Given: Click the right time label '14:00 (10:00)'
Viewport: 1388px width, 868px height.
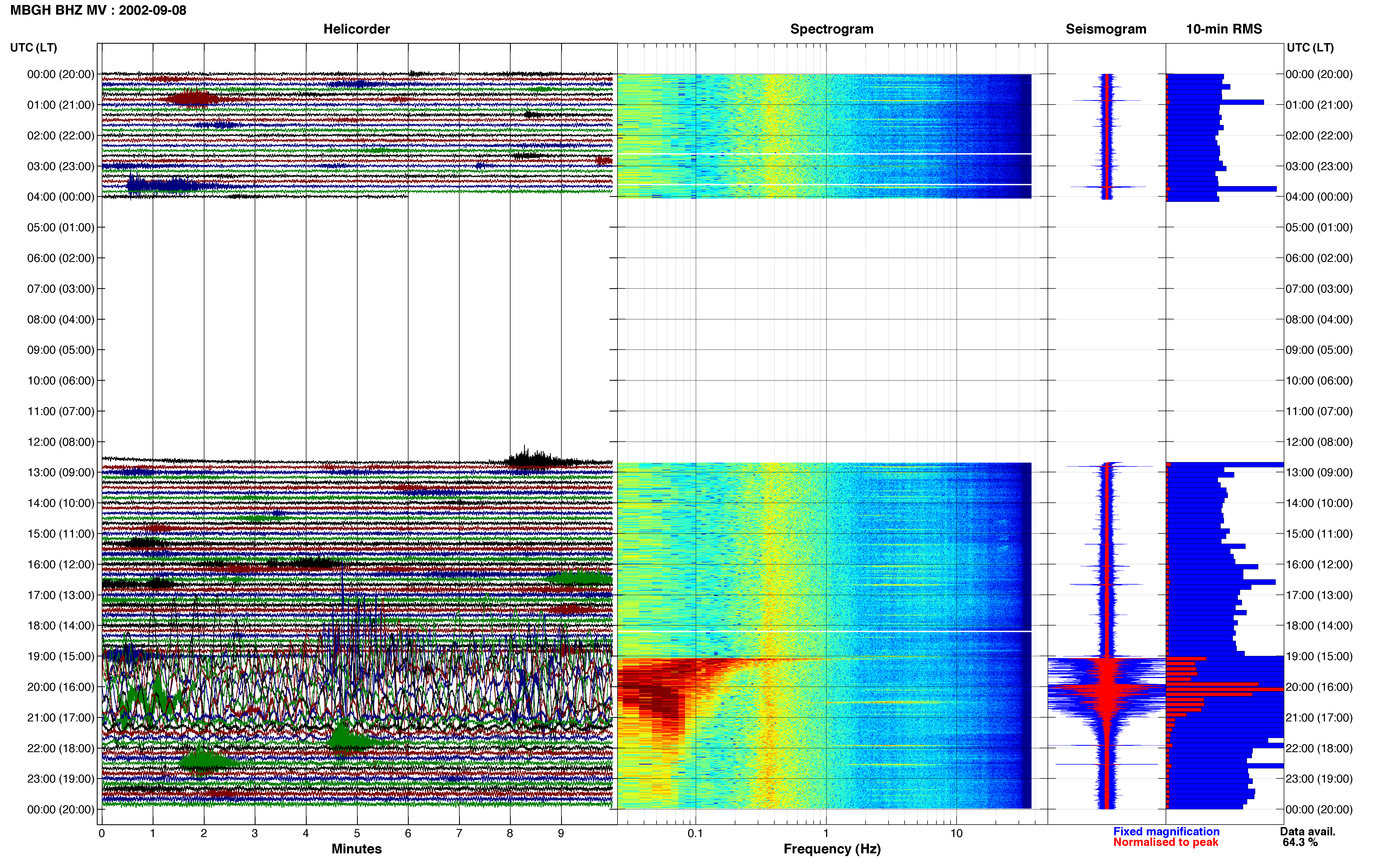Looking at the screenshot, I should tap(1319, 503).
